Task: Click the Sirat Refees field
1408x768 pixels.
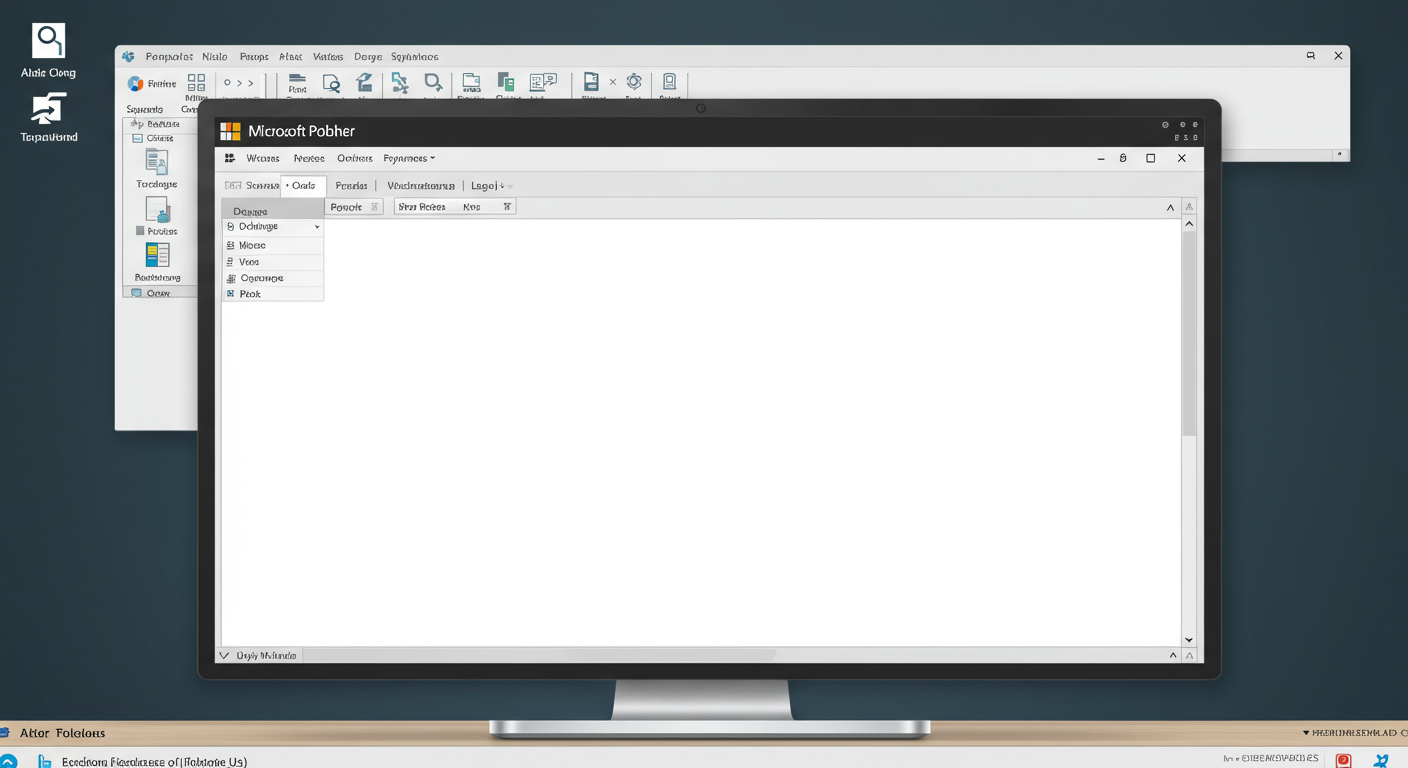Action: [422, 207]
